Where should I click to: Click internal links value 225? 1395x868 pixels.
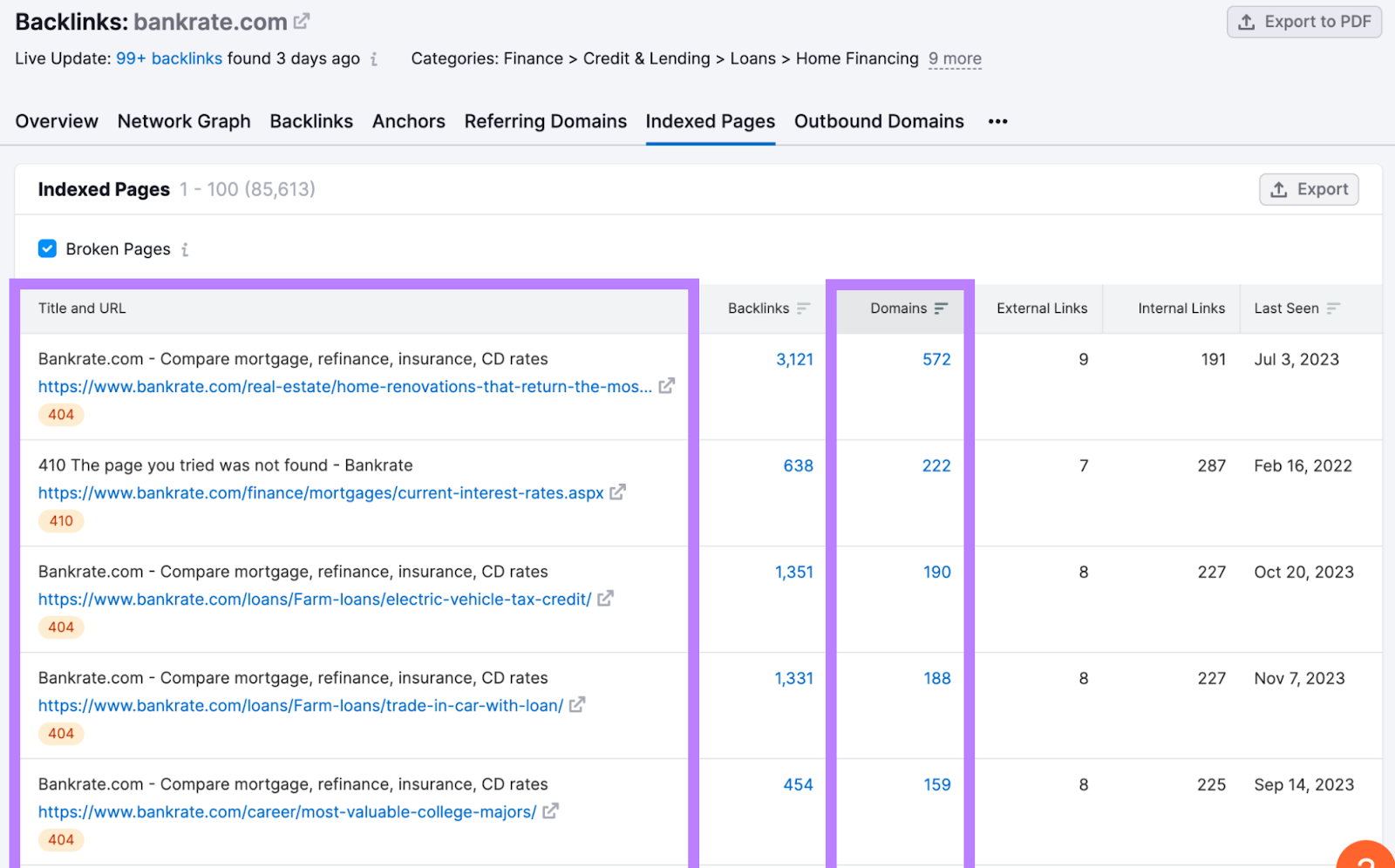(x=1211, y=784)
